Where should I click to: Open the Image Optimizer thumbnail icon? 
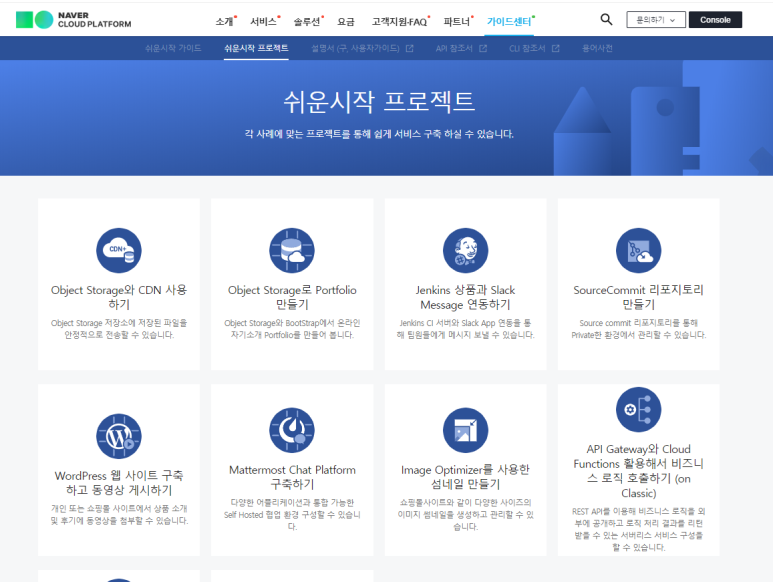[x=465, y=430]
